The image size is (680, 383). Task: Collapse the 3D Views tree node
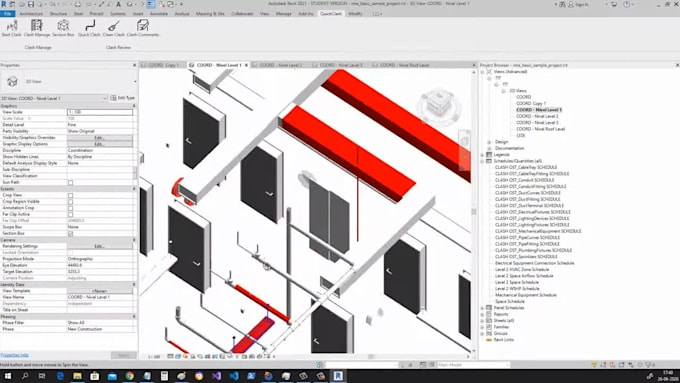[503, 91]
